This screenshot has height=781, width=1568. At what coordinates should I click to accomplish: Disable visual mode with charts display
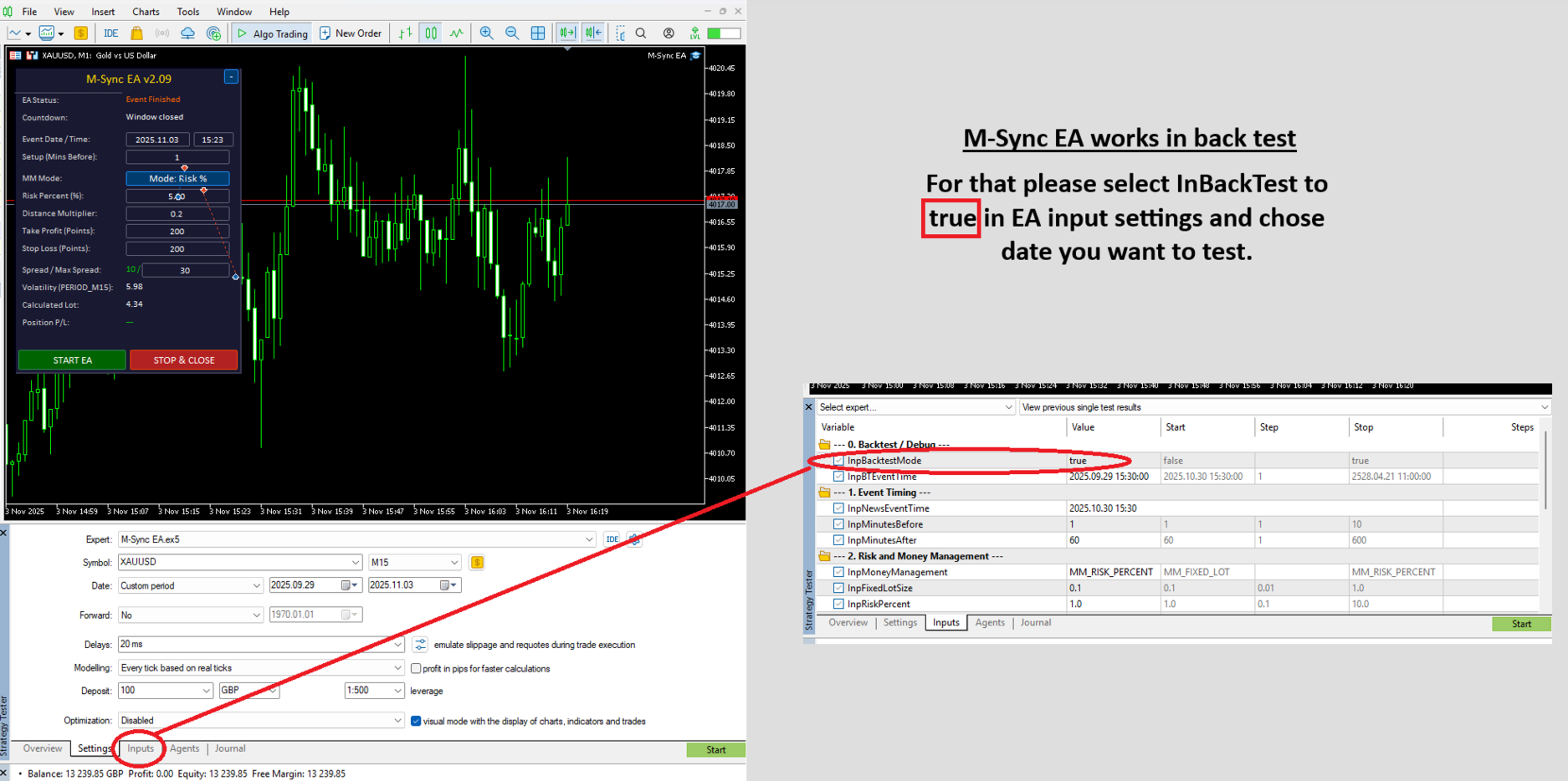point(416,721)
